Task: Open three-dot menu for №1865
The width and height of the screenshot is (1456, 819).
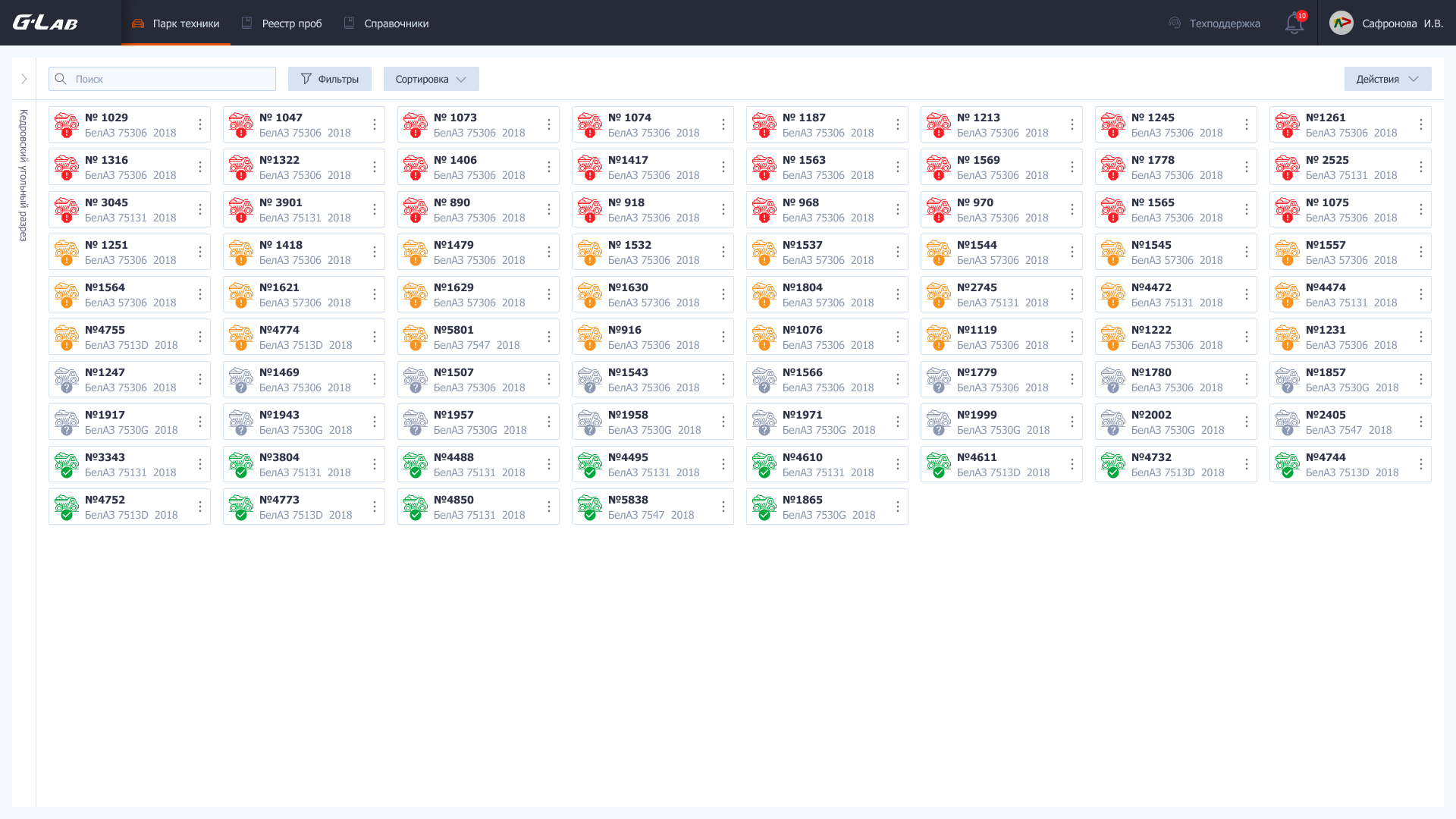Action: [x=898, y=507]
